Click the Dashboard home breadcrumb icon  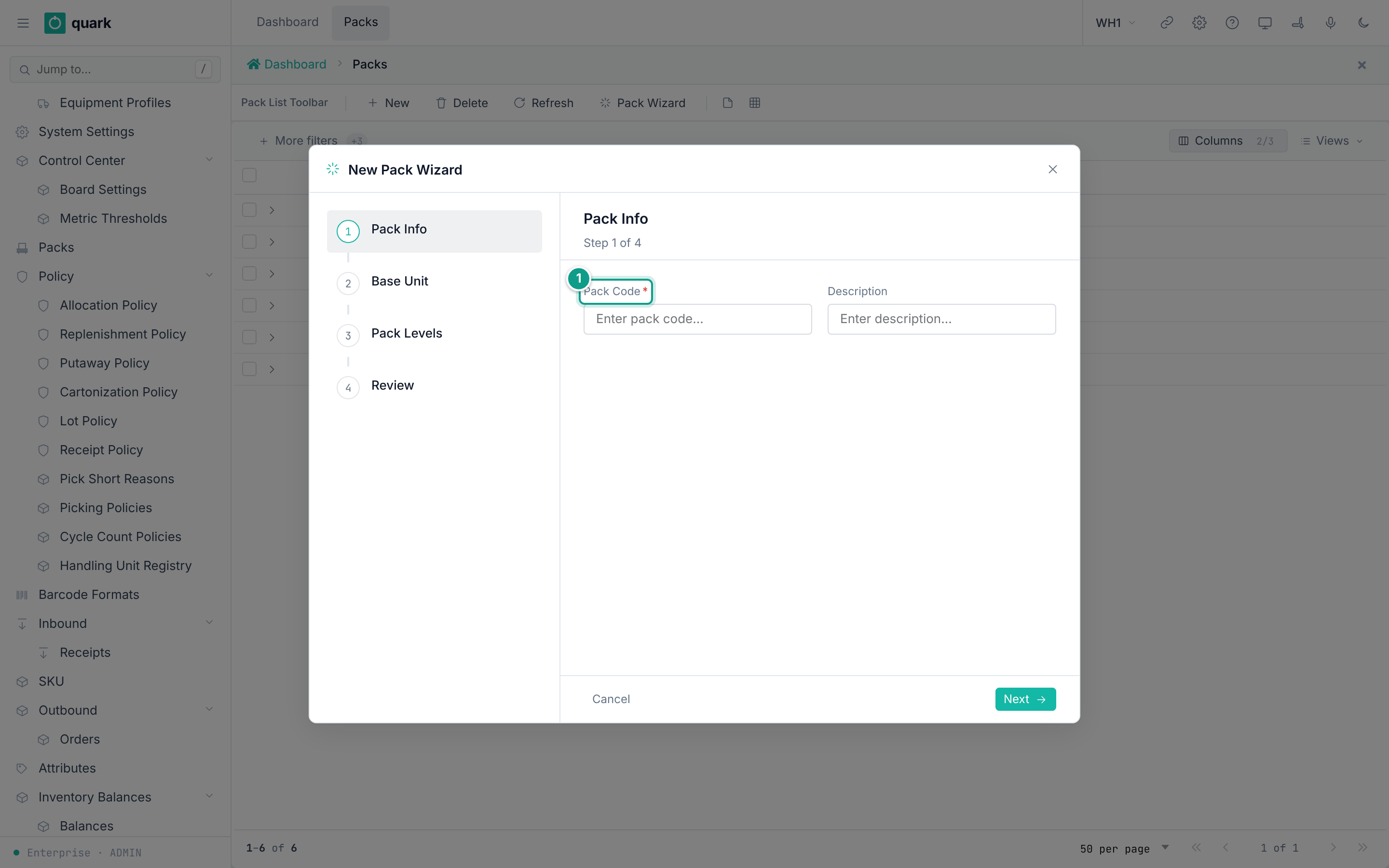tap(253, 64)
